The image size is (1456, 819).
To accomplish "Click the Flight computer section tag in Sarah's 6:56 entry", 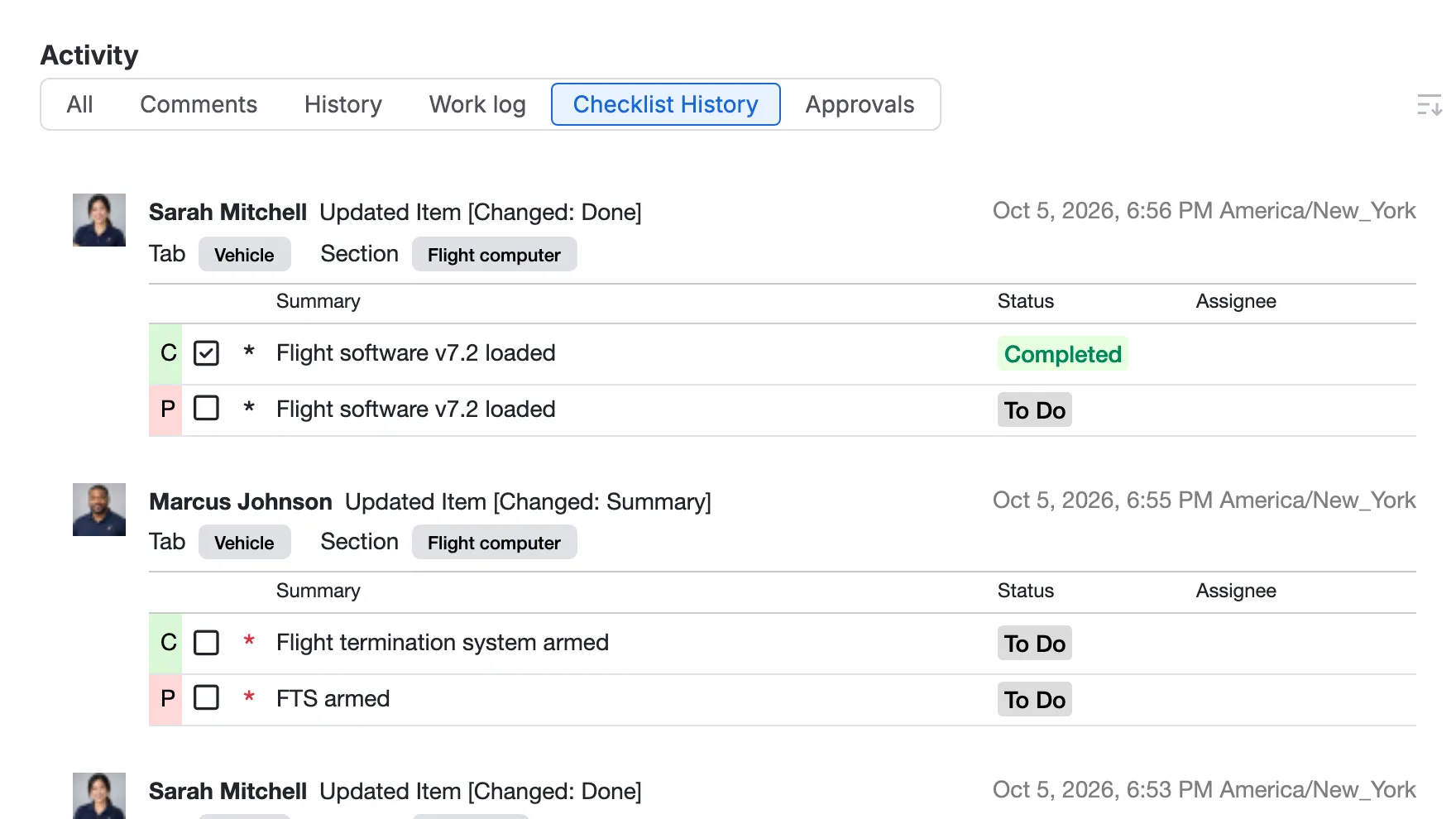I will [494, 255].
